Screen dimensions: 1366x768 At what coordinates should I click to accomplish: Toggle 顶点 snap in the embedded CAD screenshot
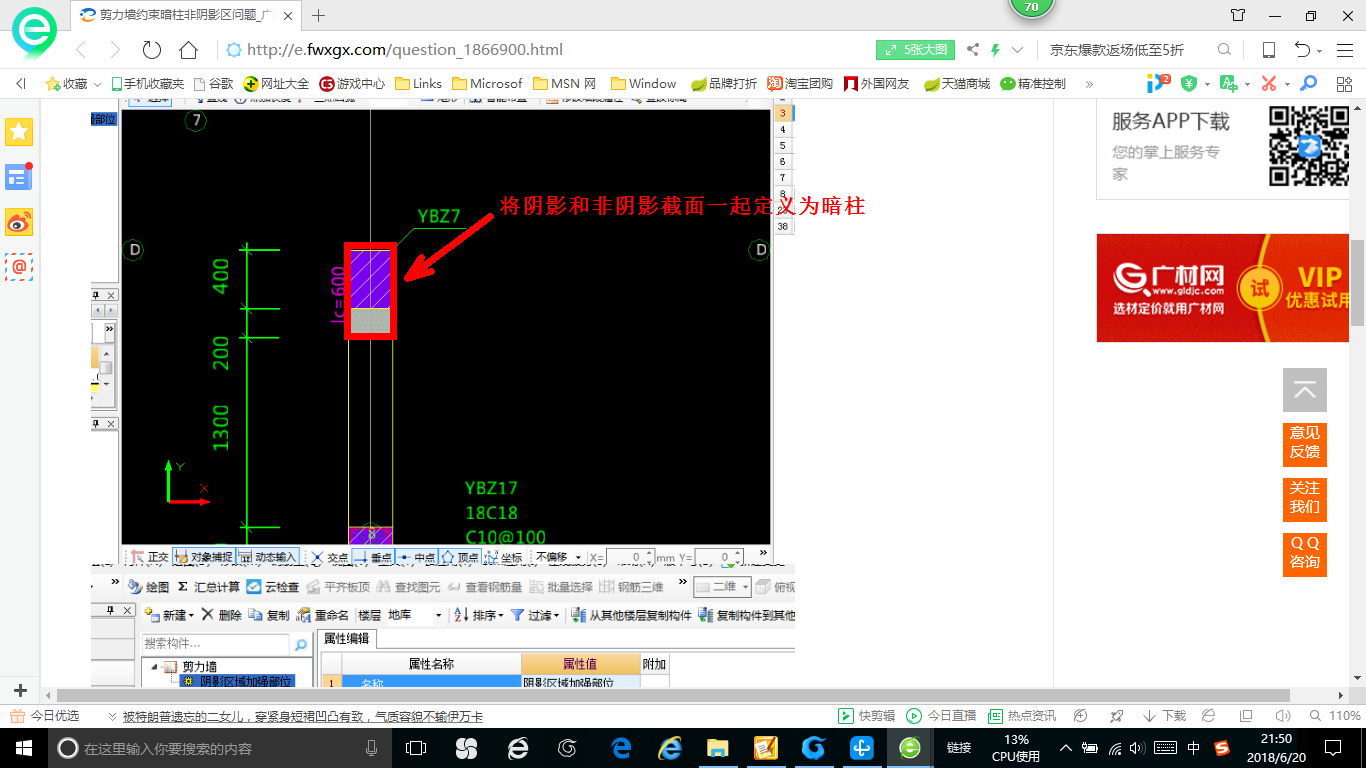(x=461, y=557)
